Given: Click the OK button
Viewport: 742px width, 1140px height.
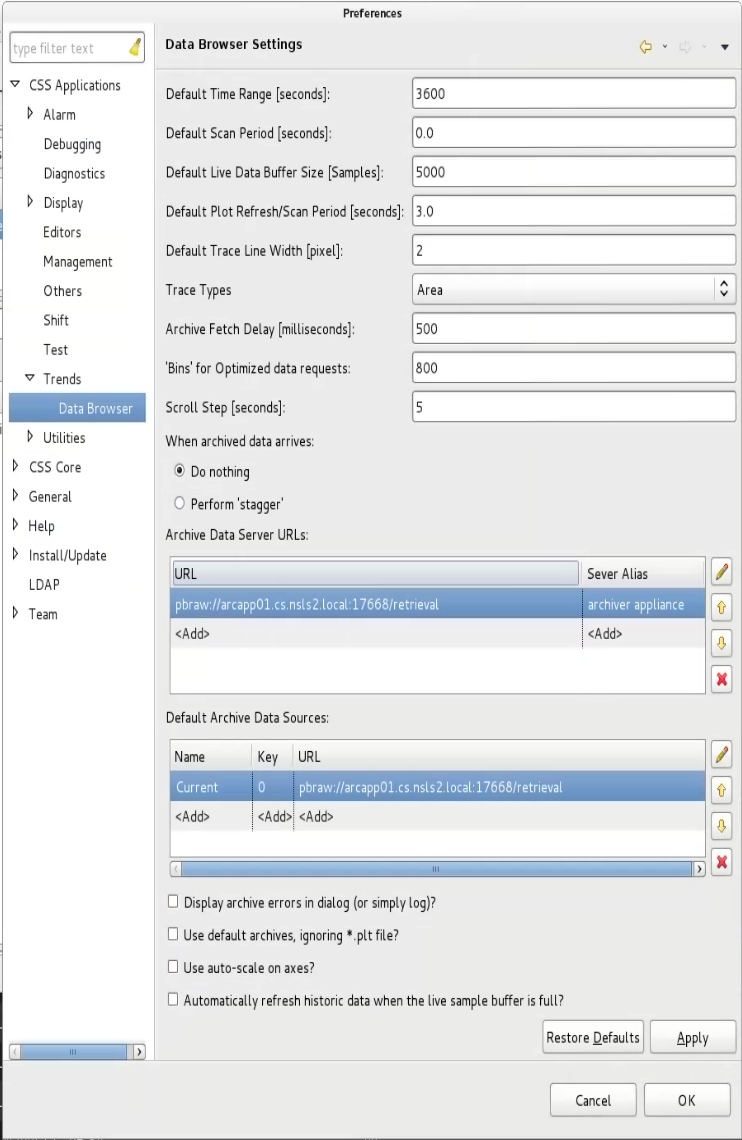Looking at the screenshot, I should [x=686, y=1100].
